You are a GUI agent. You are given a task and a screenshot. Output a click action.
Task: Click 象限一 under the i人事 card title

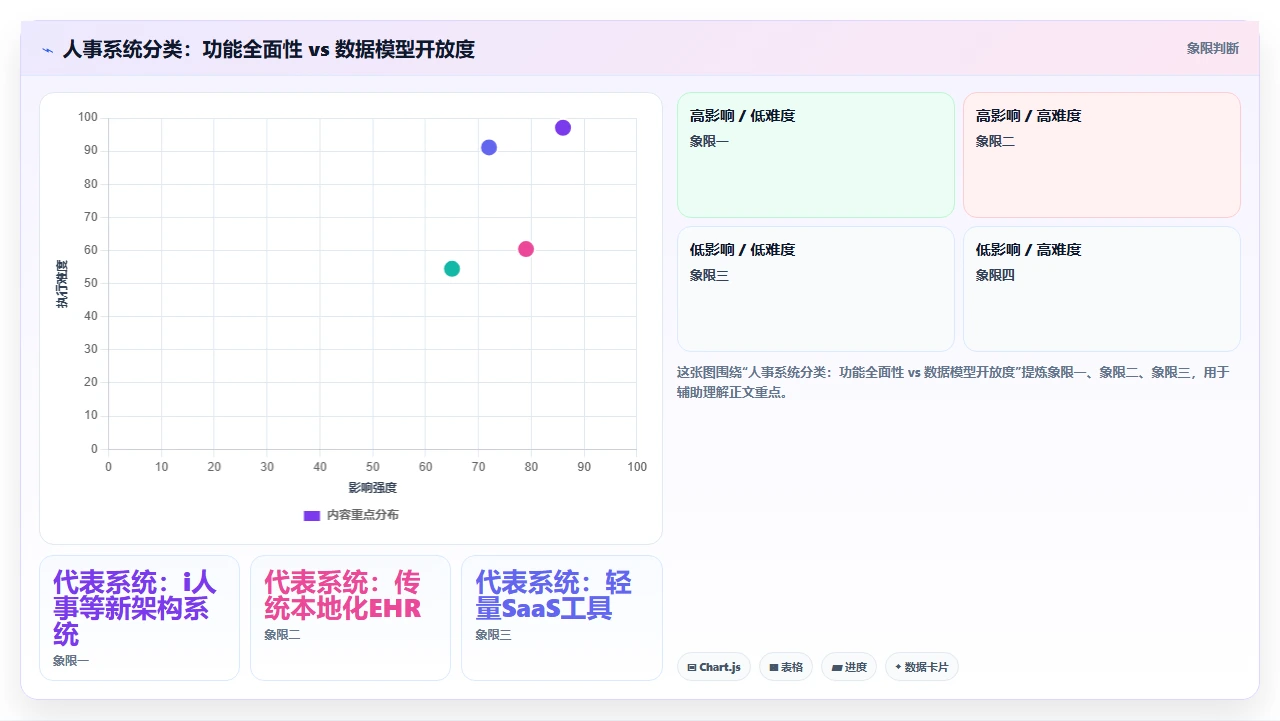[71, 661]
